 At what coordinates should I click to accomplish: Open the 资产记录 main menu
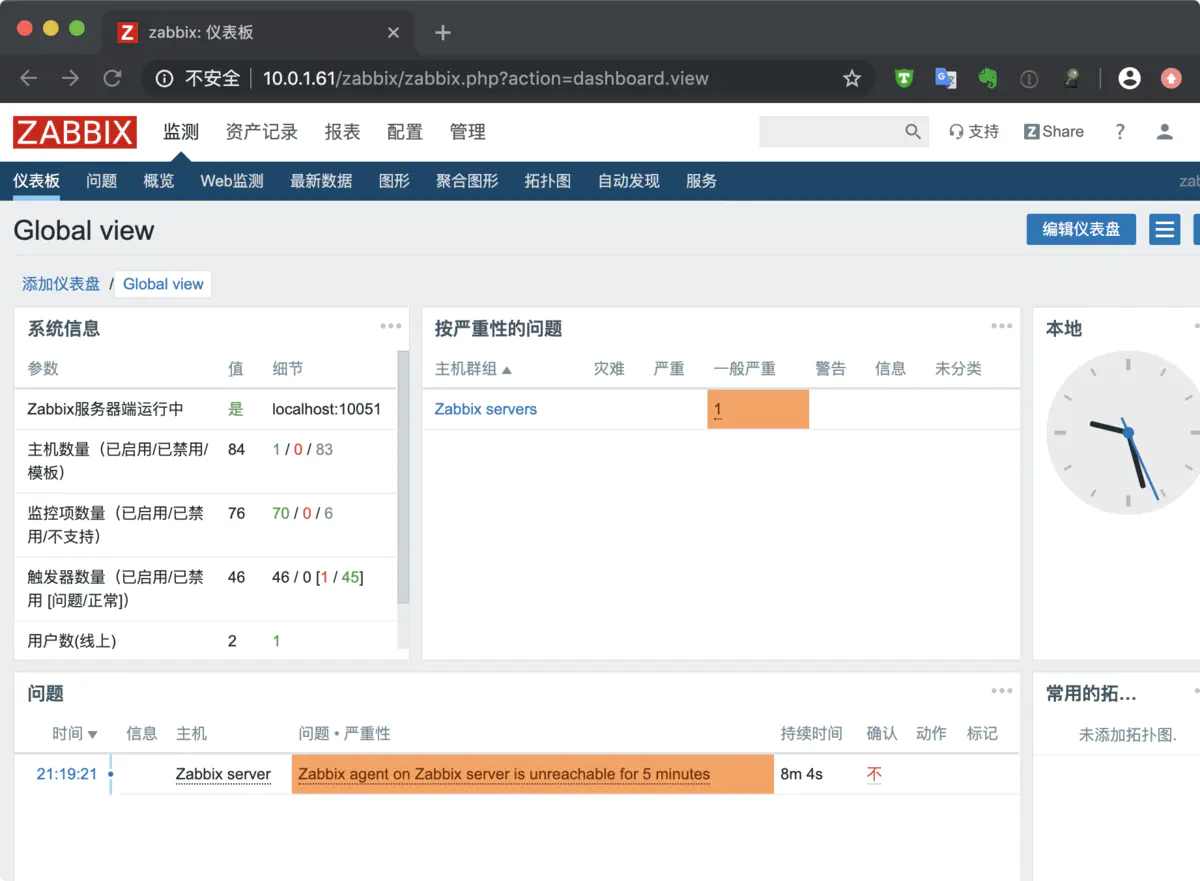coord(262,132)
